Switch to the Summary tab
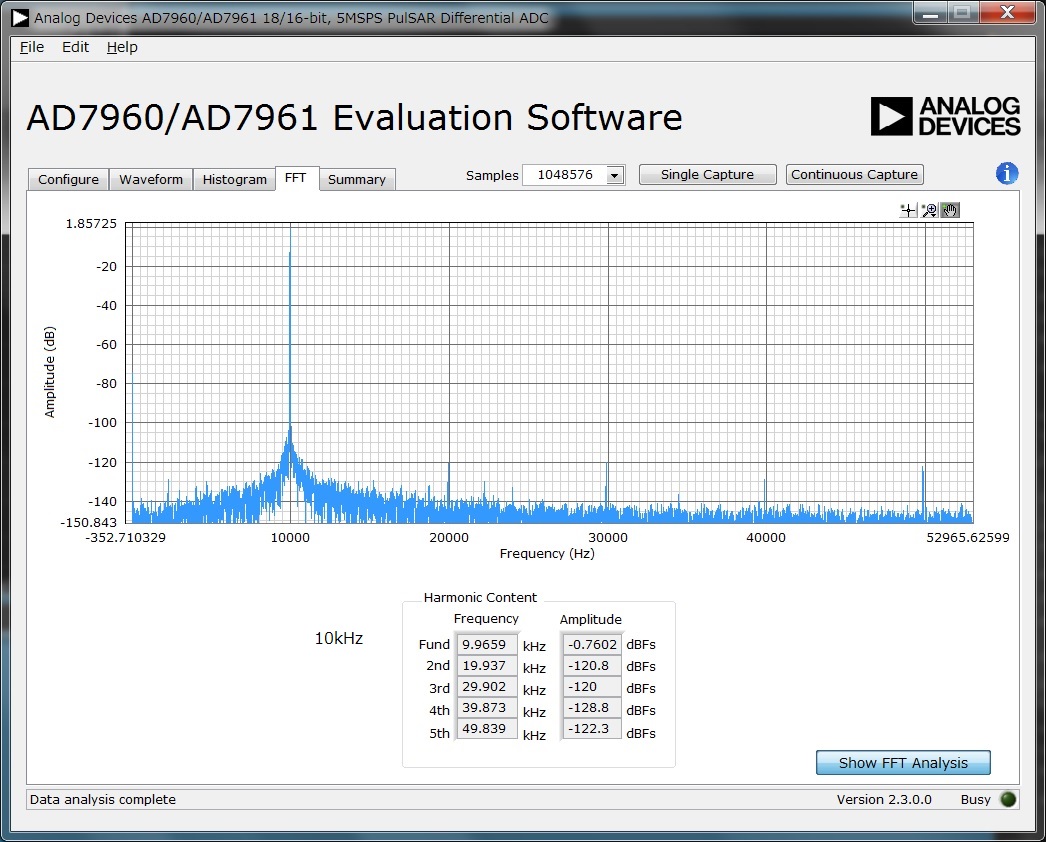 (357, 179)
